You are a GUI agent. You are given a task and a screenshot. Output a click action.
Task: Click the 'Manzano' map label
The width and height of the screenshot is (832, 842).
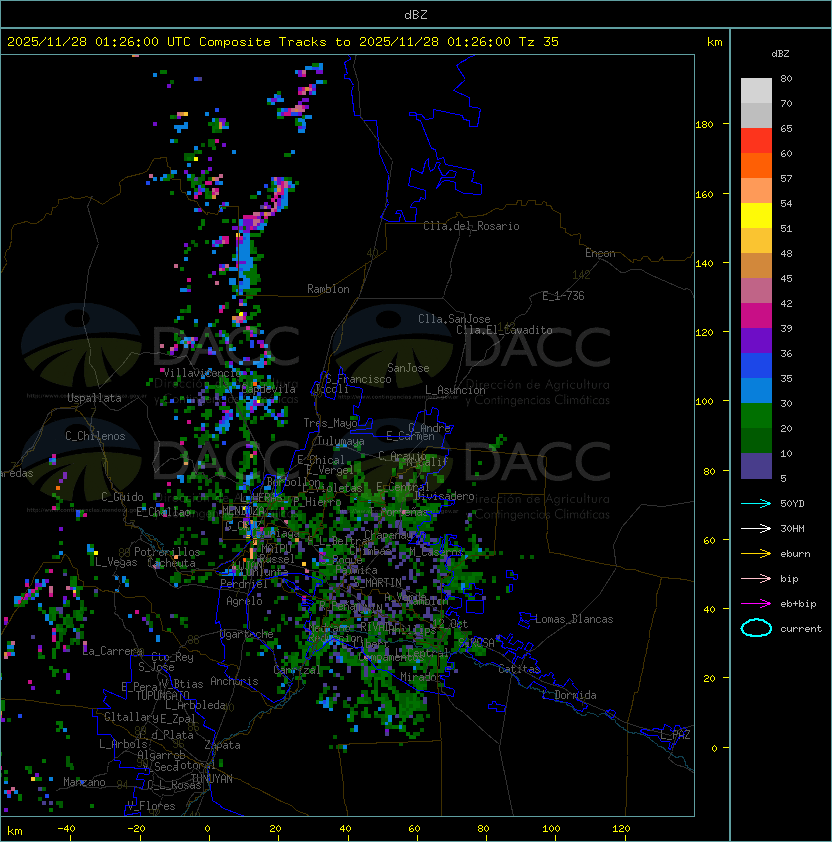coord(84,782)
